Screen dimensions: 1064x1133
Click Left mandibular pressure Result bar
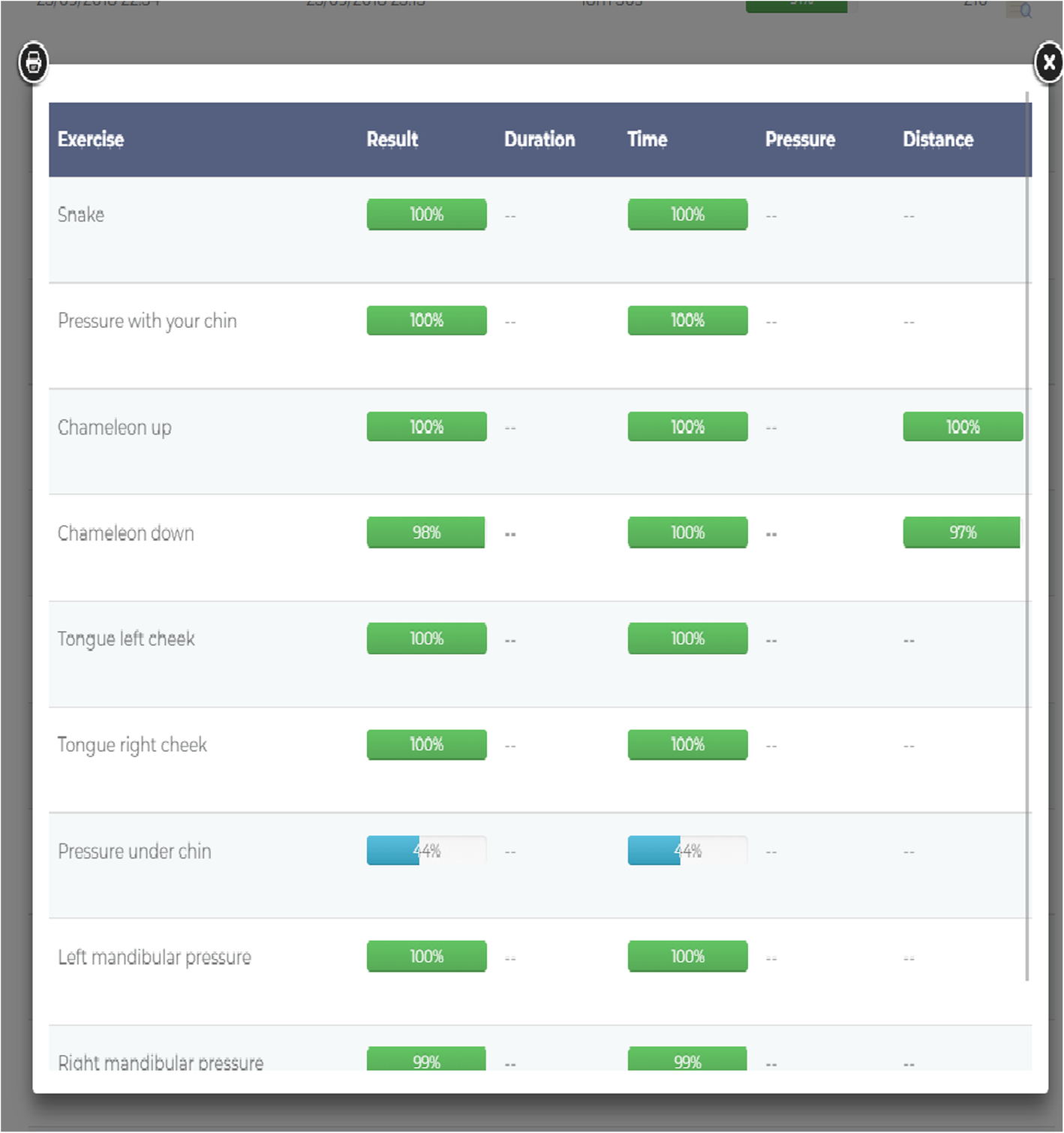click(x=426, y=957)
